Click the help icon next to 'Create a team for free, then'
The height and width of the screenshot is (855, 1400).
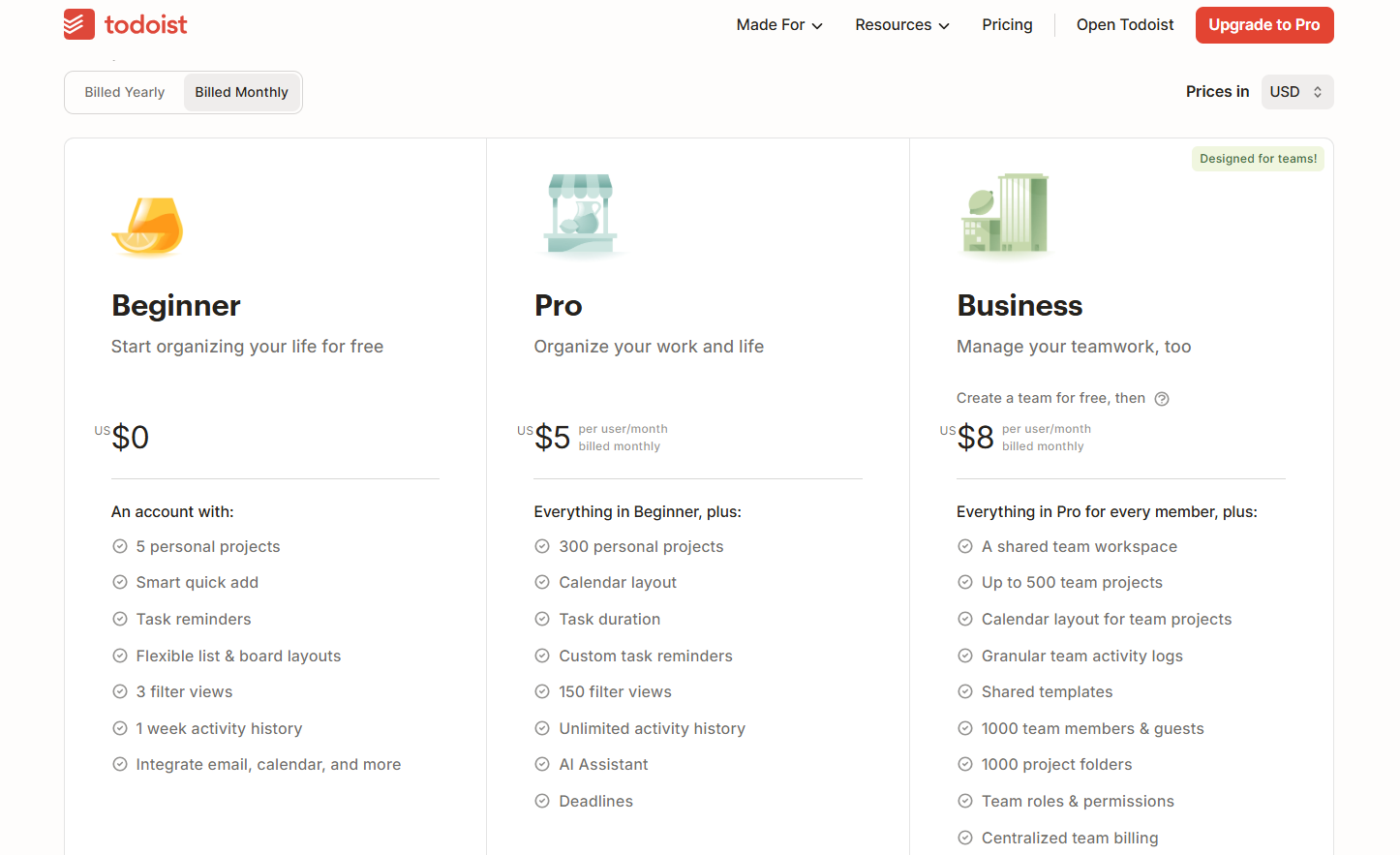point(1162,399)
